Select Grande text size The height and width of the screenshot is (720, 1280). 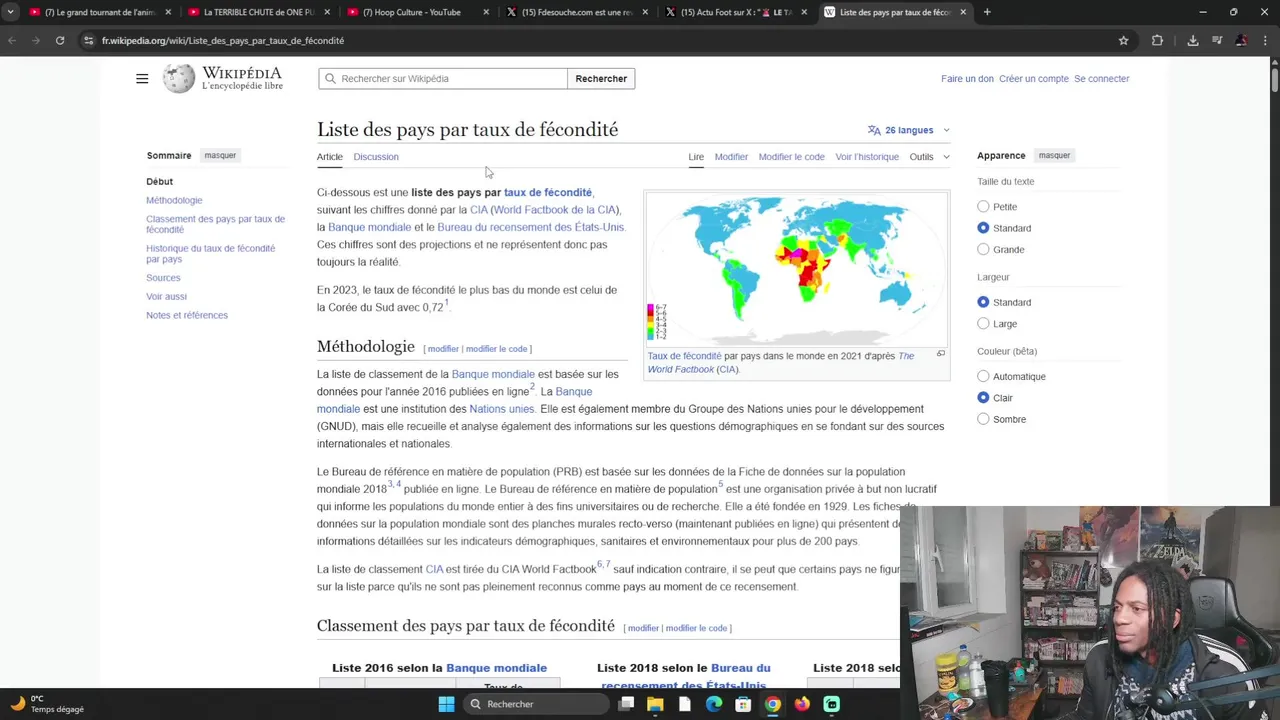[x=983, y=249]
